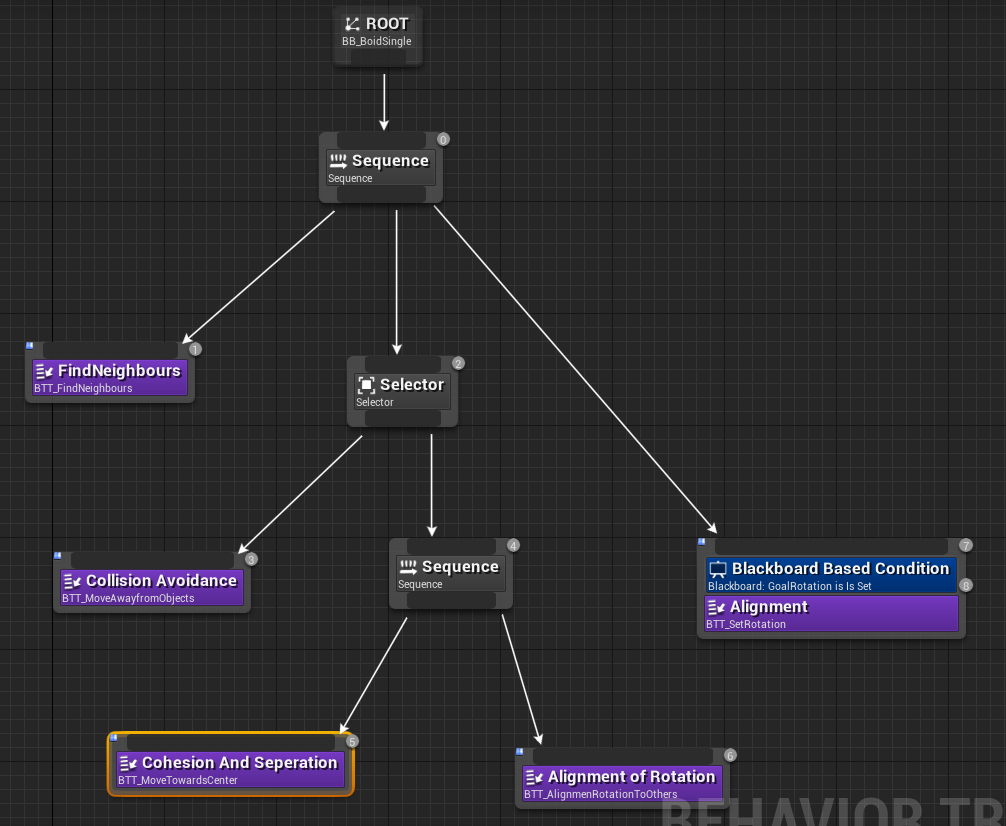Select the Blackboard Based Condition decorator
This screenshot has width=1006, height=826.
point(831,575)
